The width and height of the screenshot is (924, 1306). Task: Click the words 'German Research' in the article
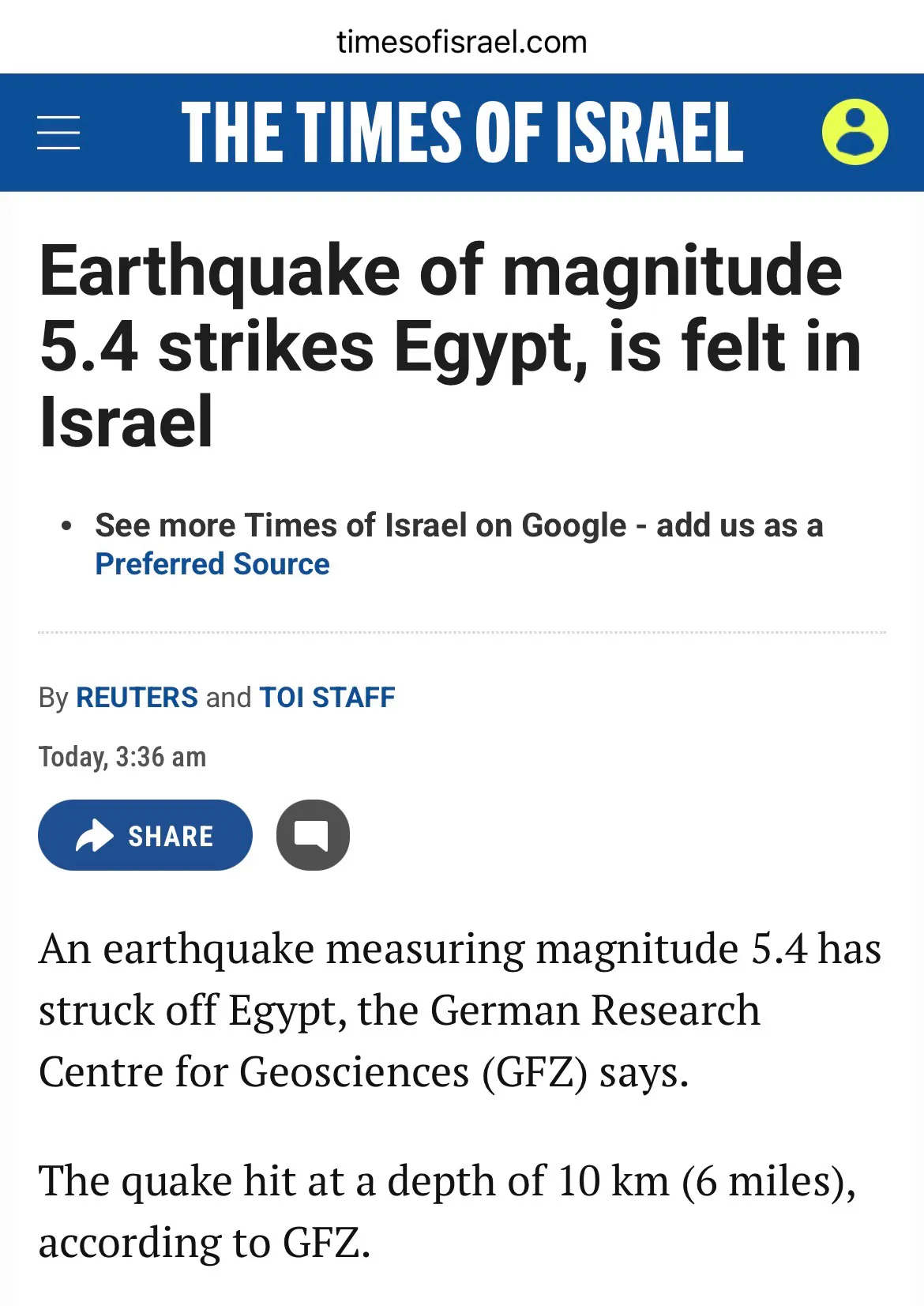[x=595, y=1010]
